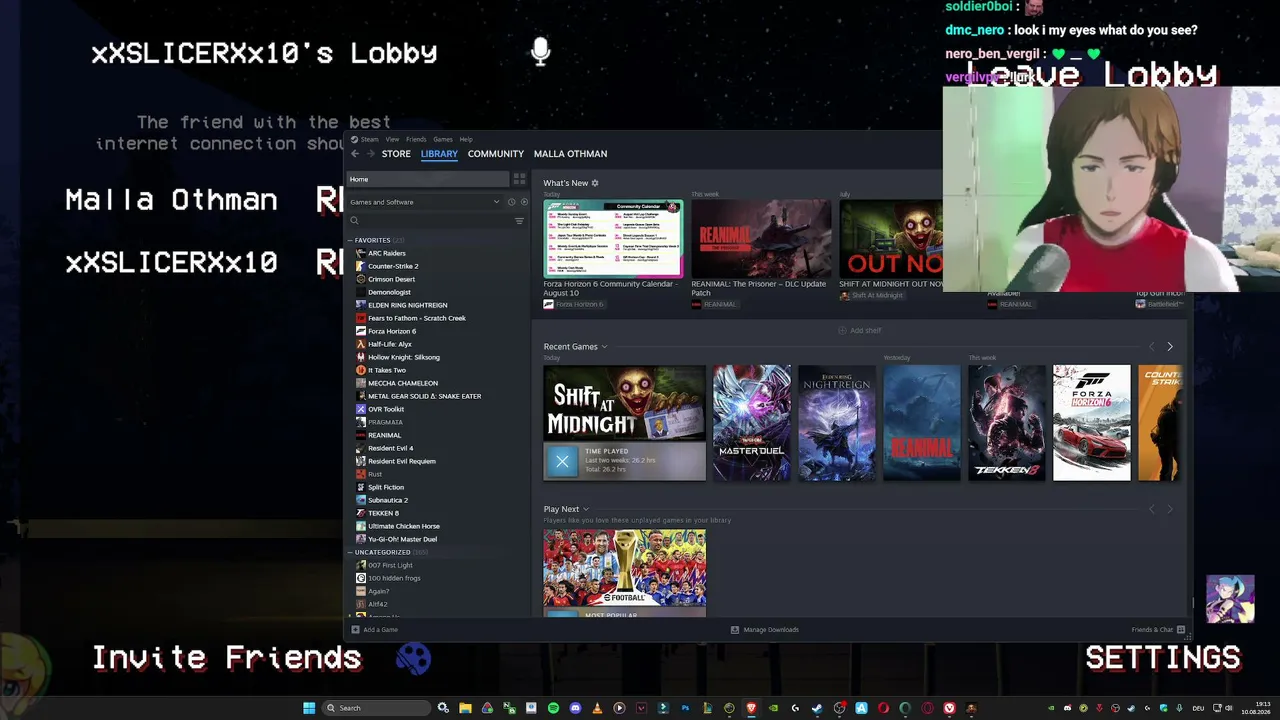Select the Rust game icon

click(x=361, y=474)
